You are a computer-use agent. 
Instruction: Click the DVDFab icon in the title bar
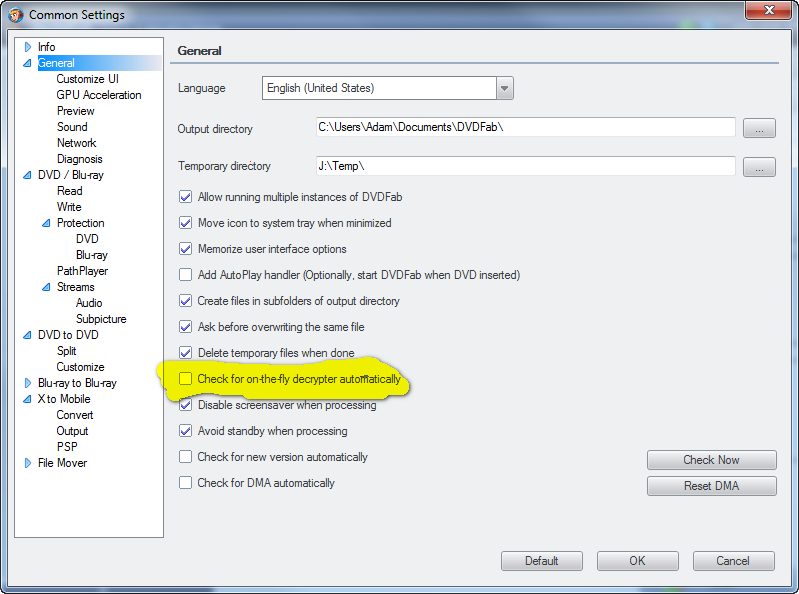pyautogui.click(x=16, y=15)
